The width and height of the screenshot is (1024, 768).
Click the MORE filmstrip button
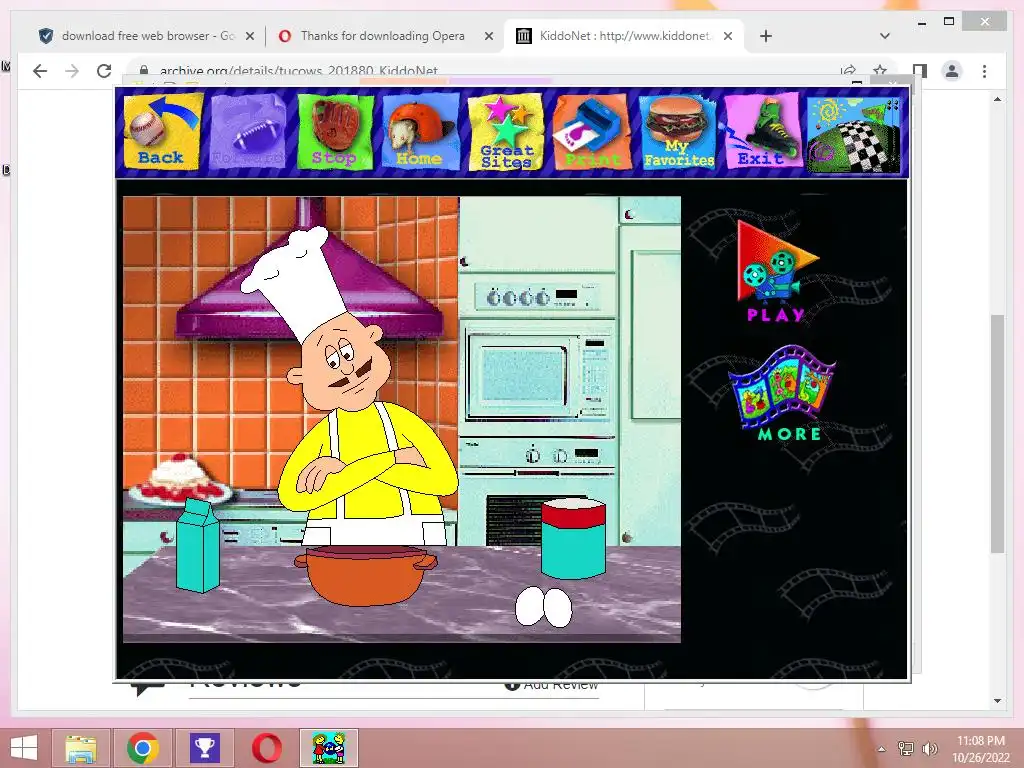[782, 394]
